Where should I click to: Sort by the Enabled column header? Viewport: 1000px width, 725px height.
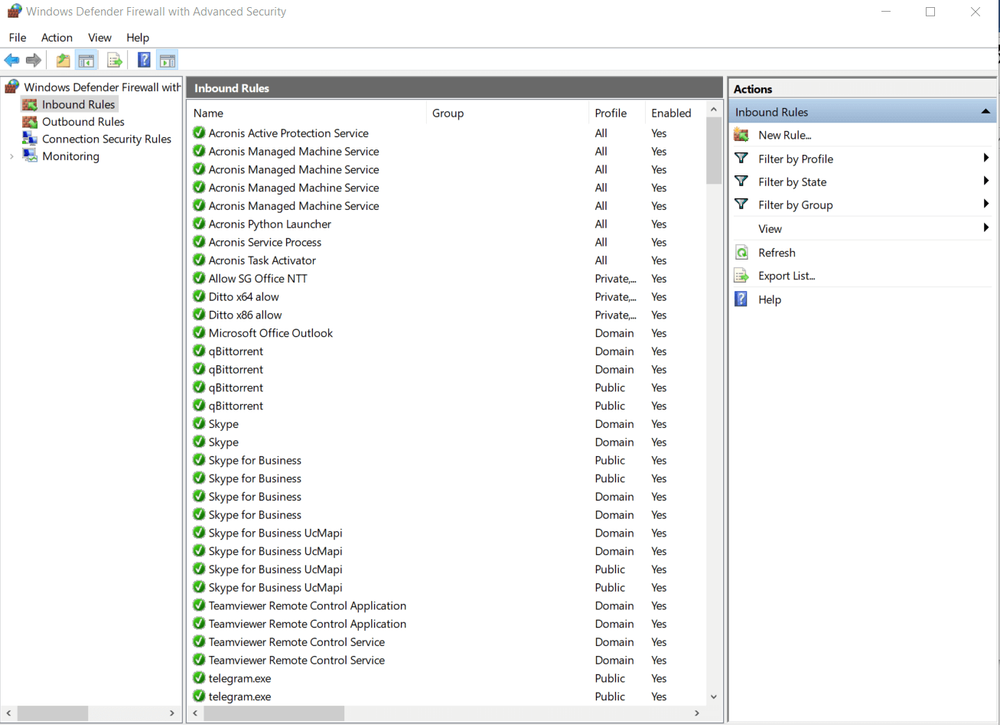pyautogui.click(x=675, y=113)
